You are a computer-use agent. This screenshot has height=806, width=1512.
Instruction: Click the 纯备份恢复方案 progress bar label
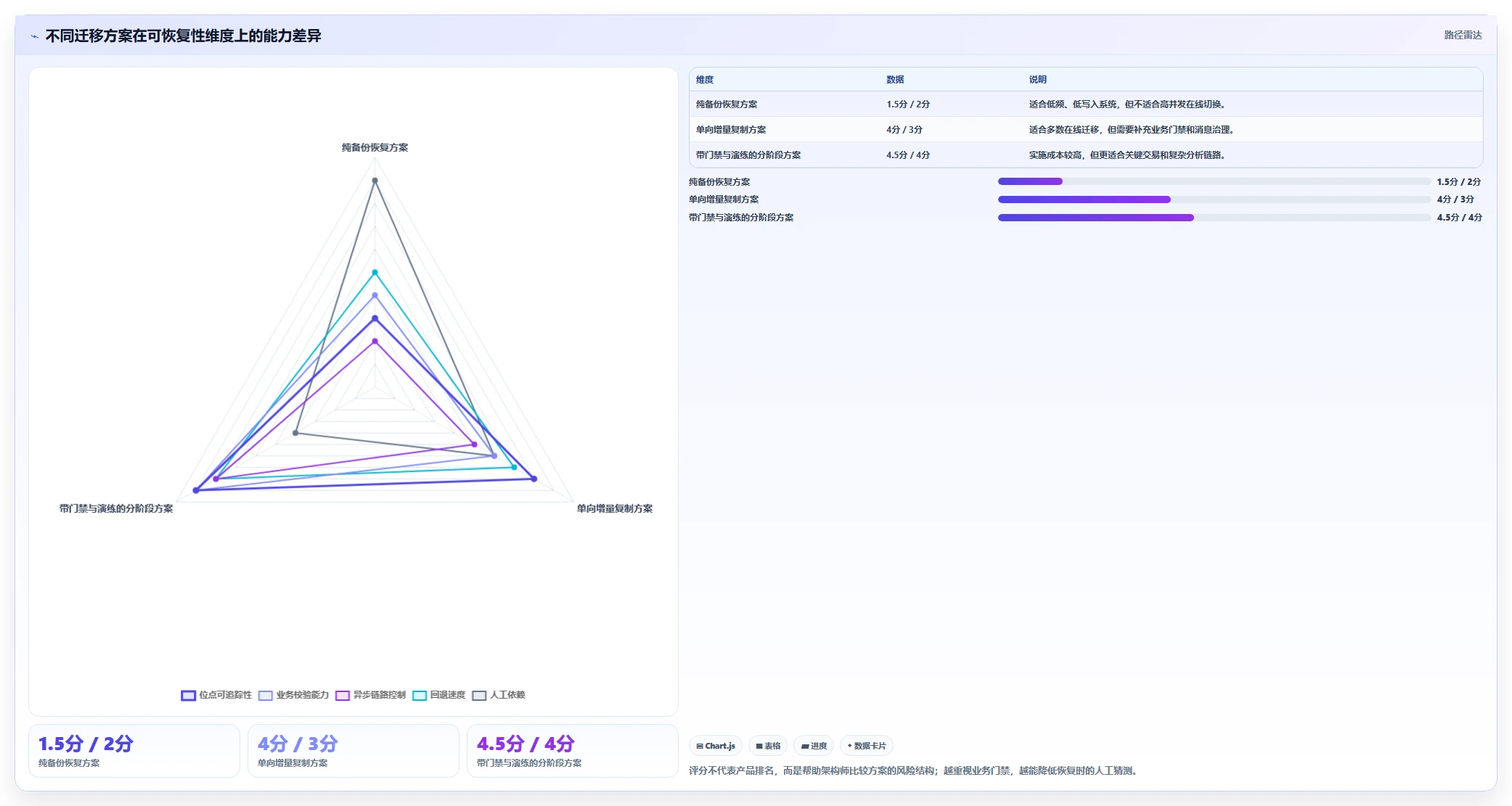(719, 182)
